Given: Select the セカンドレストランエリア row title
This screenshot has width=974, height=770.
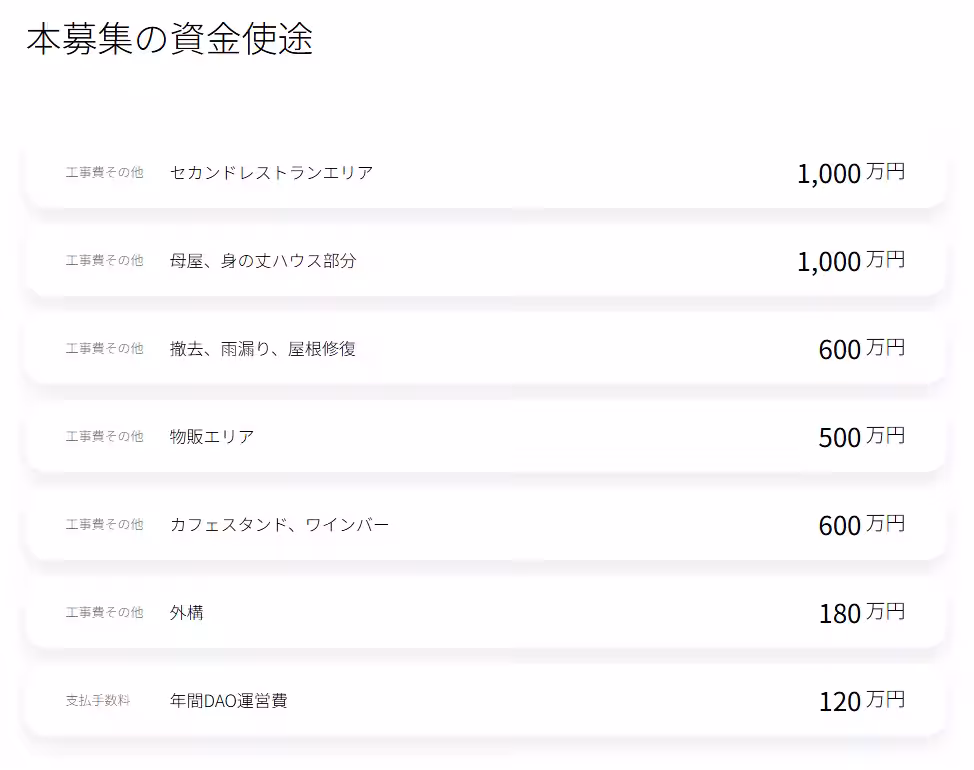Looking at the screenshot, I should tap(271, 173).
